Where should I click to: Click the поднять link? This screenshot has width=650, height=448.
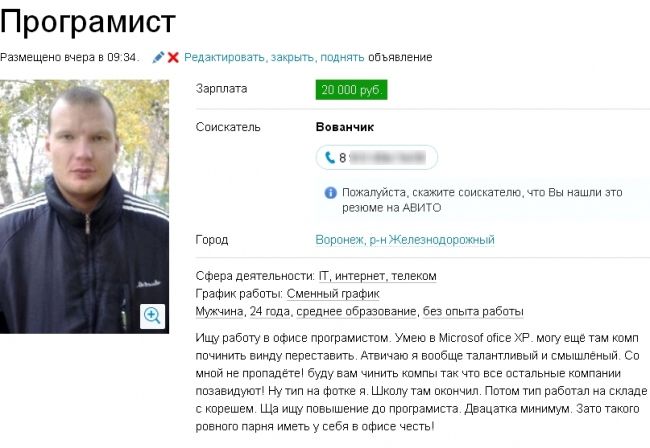point(342,57)
